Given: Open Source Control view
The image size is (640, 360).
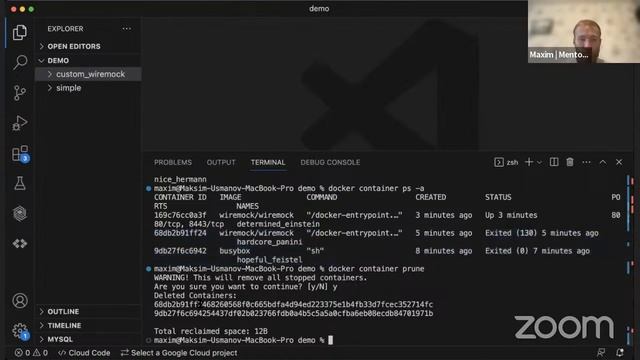Looking at the screenshot, I should click(x=20, y=93).
